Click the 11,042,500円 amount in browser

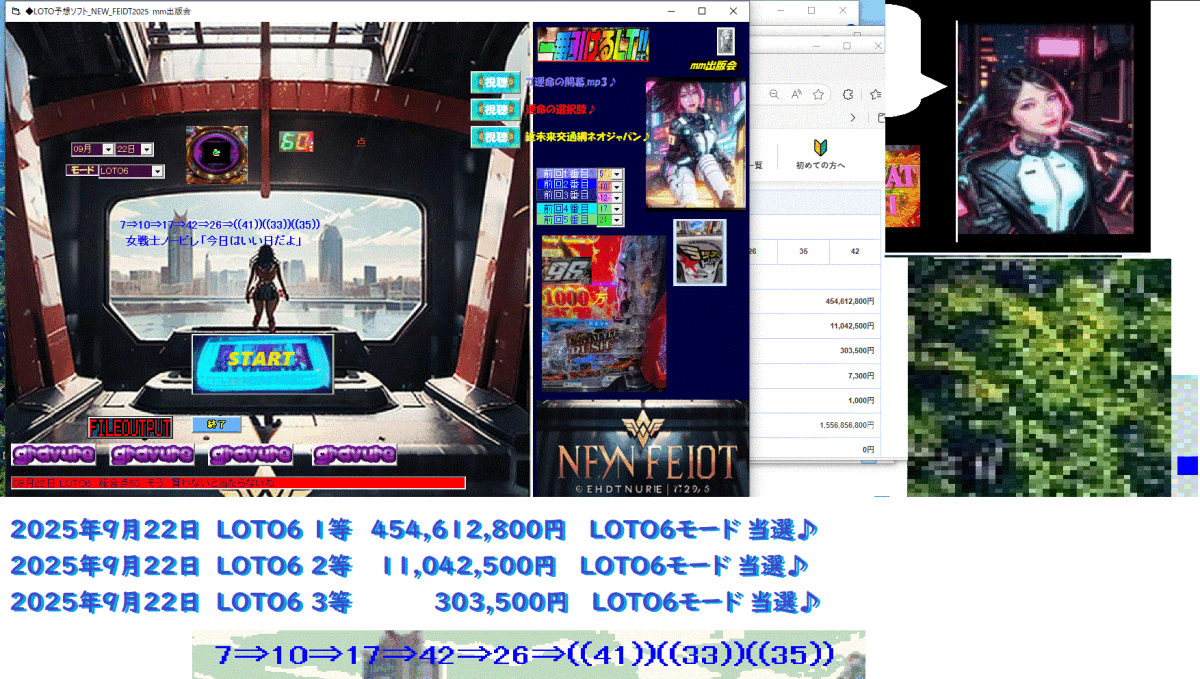[852, 326]
